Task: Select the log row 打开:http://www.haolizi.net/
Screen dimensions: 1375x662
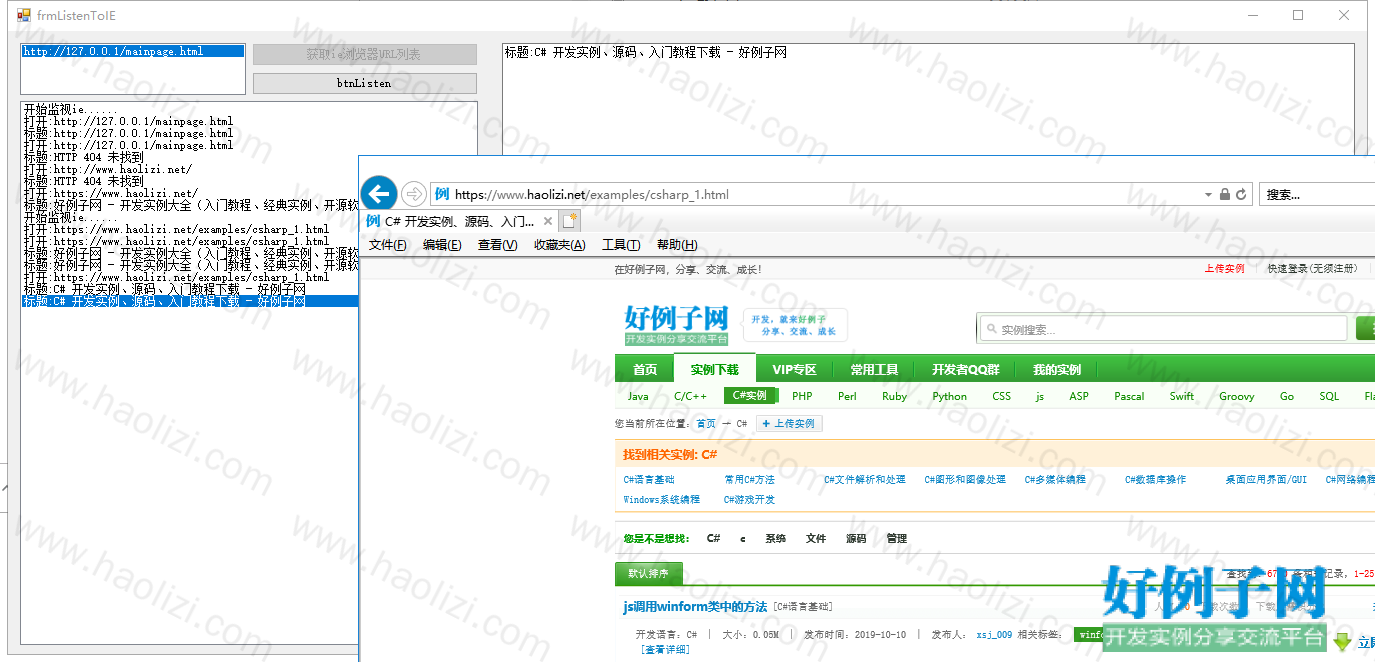Action: 108,169
